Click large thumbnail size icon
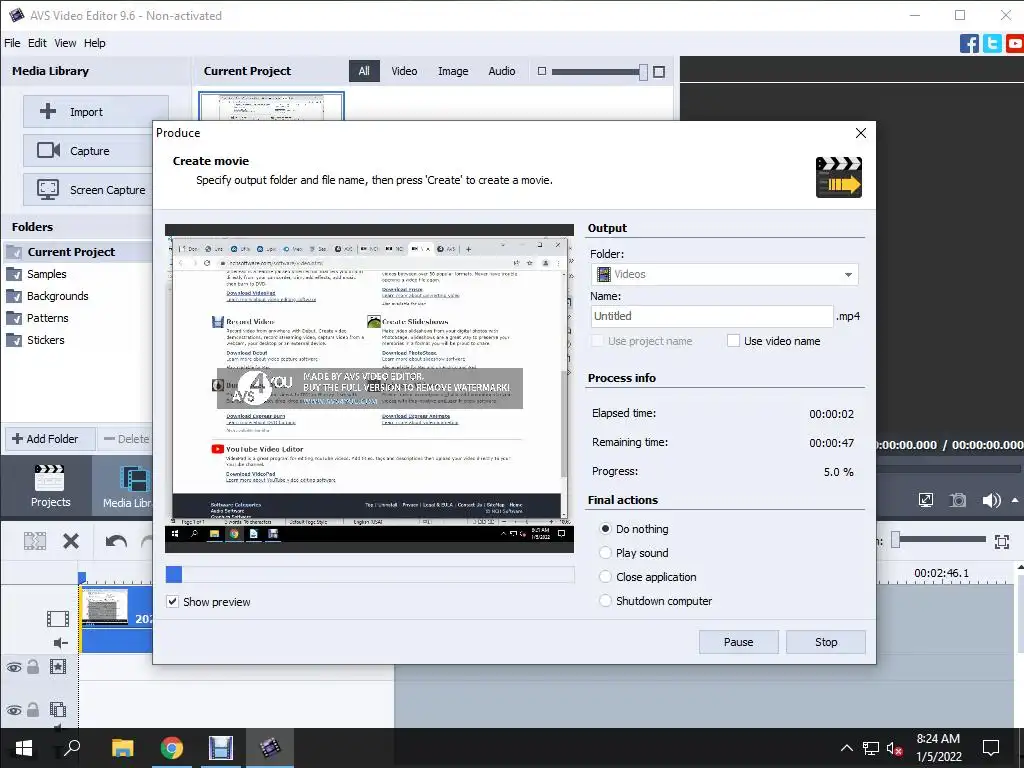The image size is (1024, 768). pos(659,72)
